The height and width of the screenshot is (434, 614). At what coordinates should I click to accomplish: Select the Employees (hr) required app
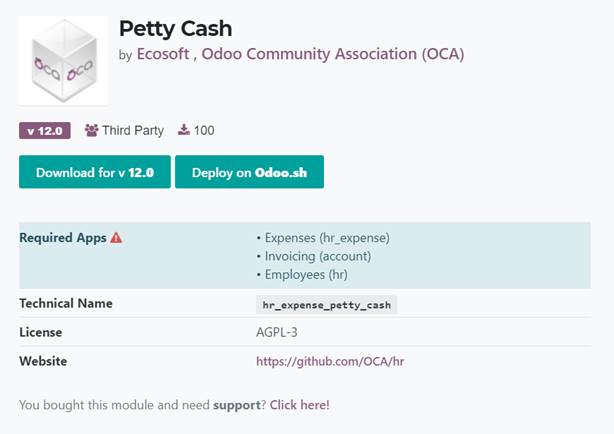click(x=305, y=274)
